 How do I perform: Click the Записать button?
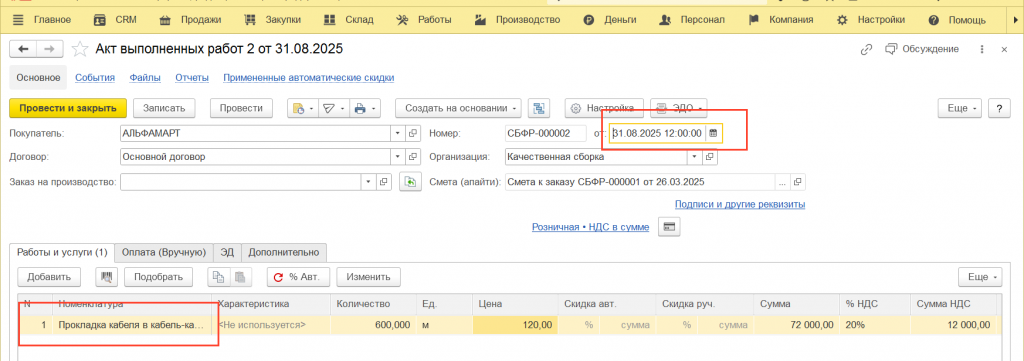point(164,108)
